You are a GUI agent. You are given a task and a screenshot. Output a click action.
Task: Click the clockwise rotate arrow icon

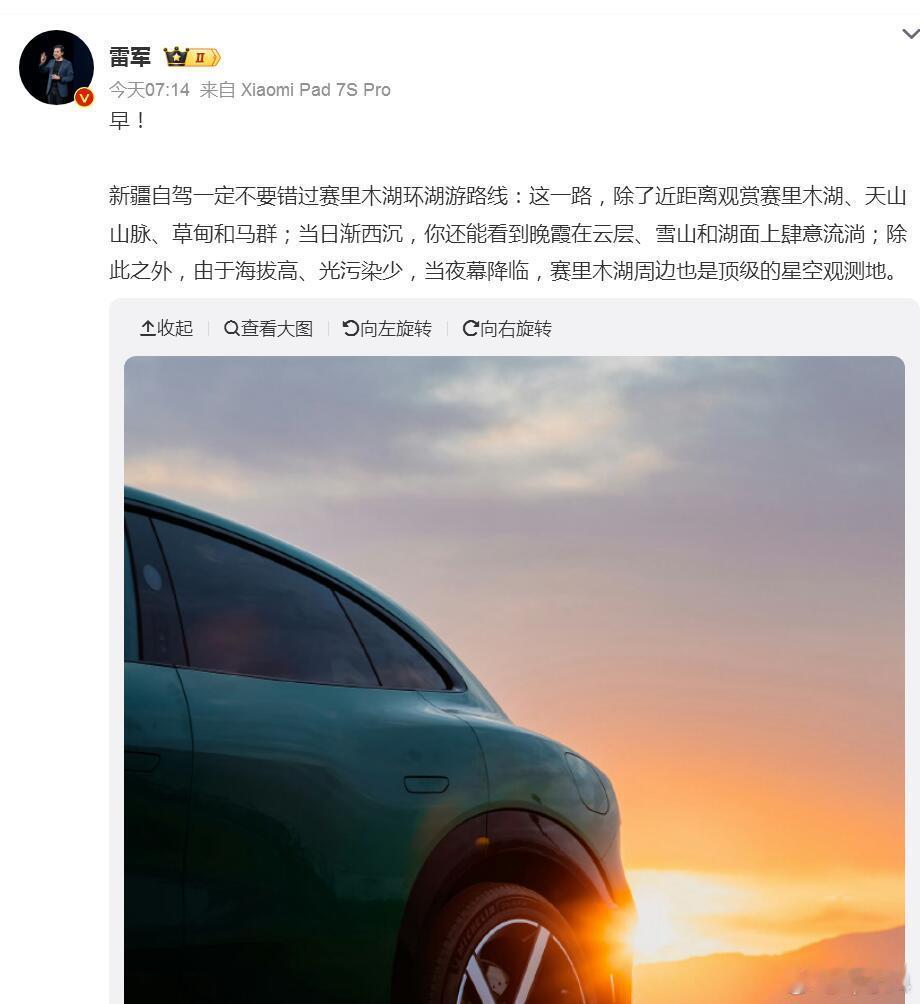click(x=471, y=328)
